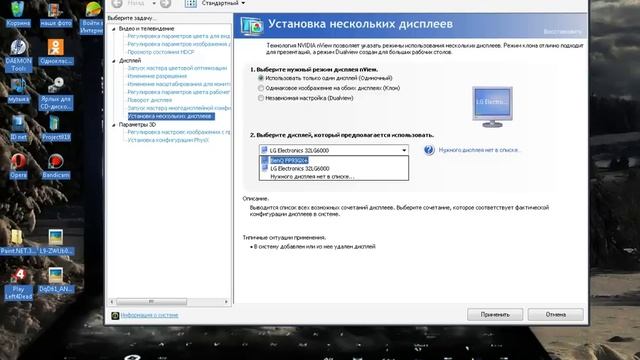The width and height of the screenshot is (640, 360).
Task: Click the Back arrow in NVIDIA toolbar
Action: (x=117, y=3)
